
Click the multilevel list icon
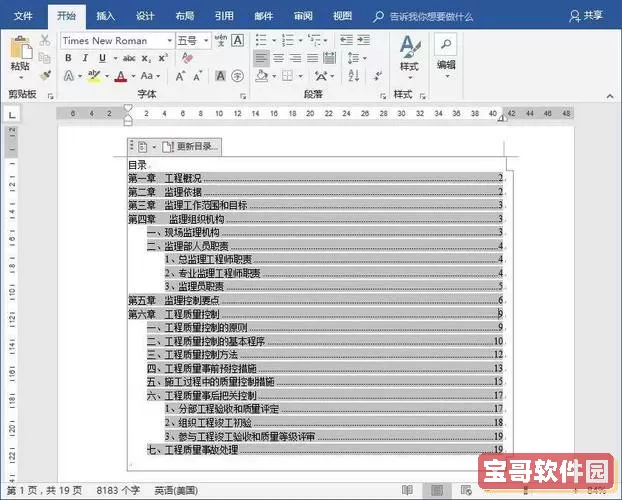click(x=315, y=40)
